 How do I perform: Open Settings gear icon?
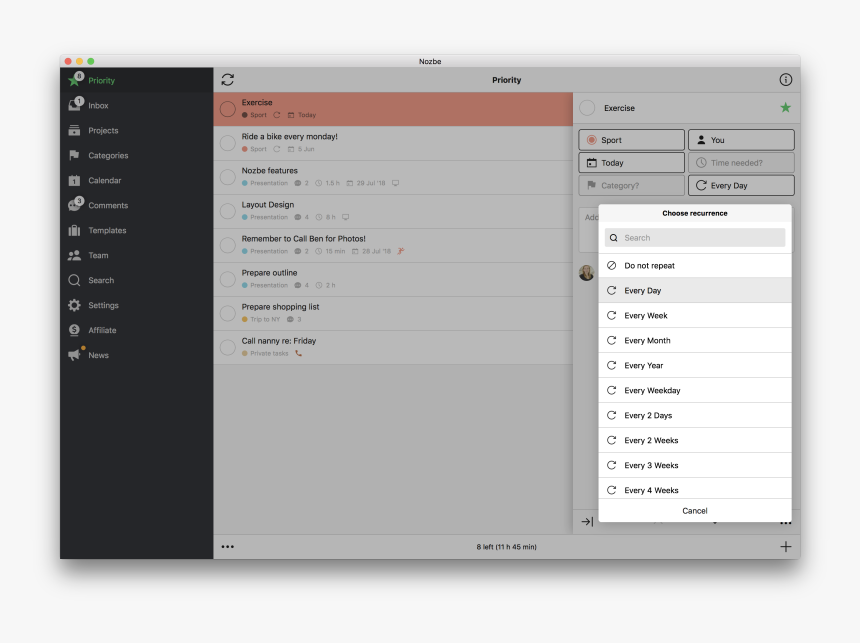click(x=74, y=305)
